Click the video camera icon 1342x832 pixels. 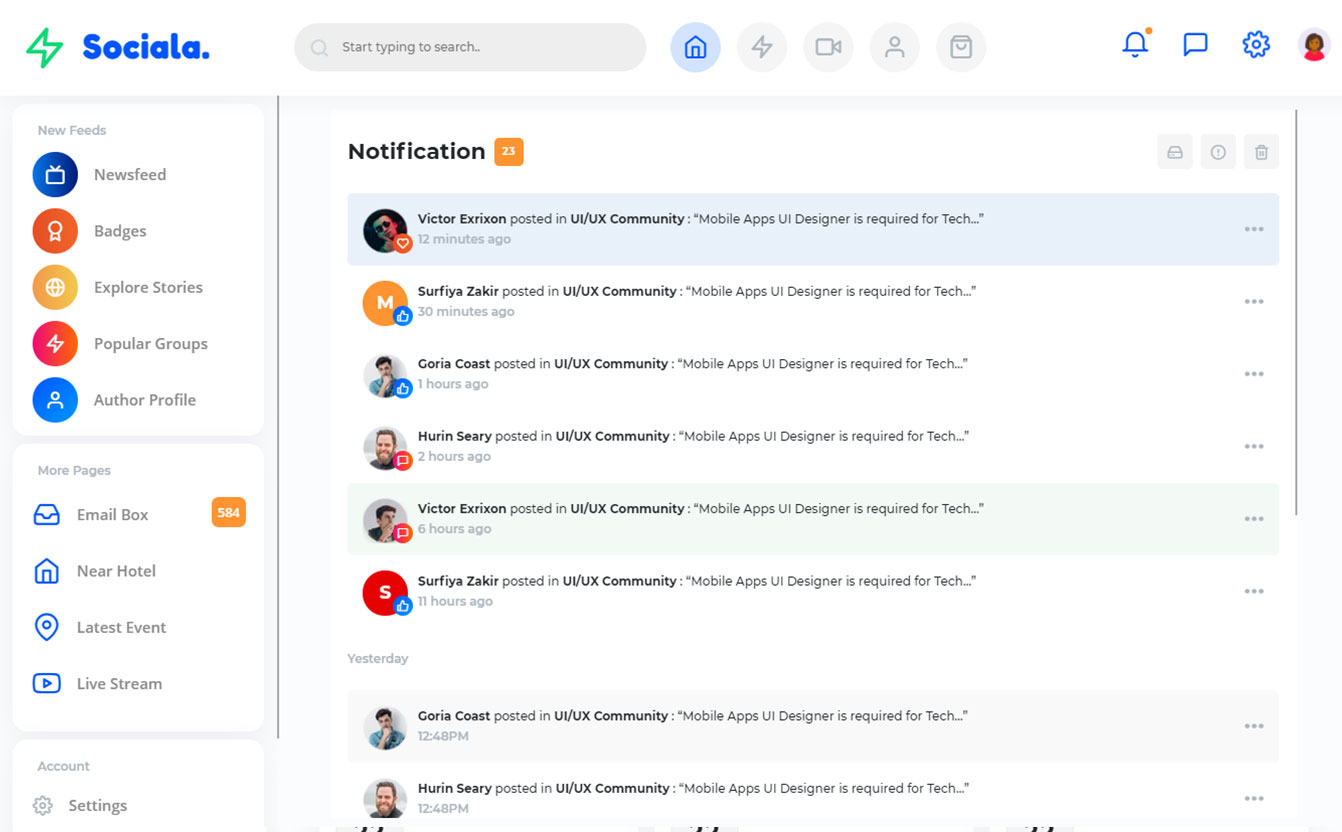coord(828,47)
